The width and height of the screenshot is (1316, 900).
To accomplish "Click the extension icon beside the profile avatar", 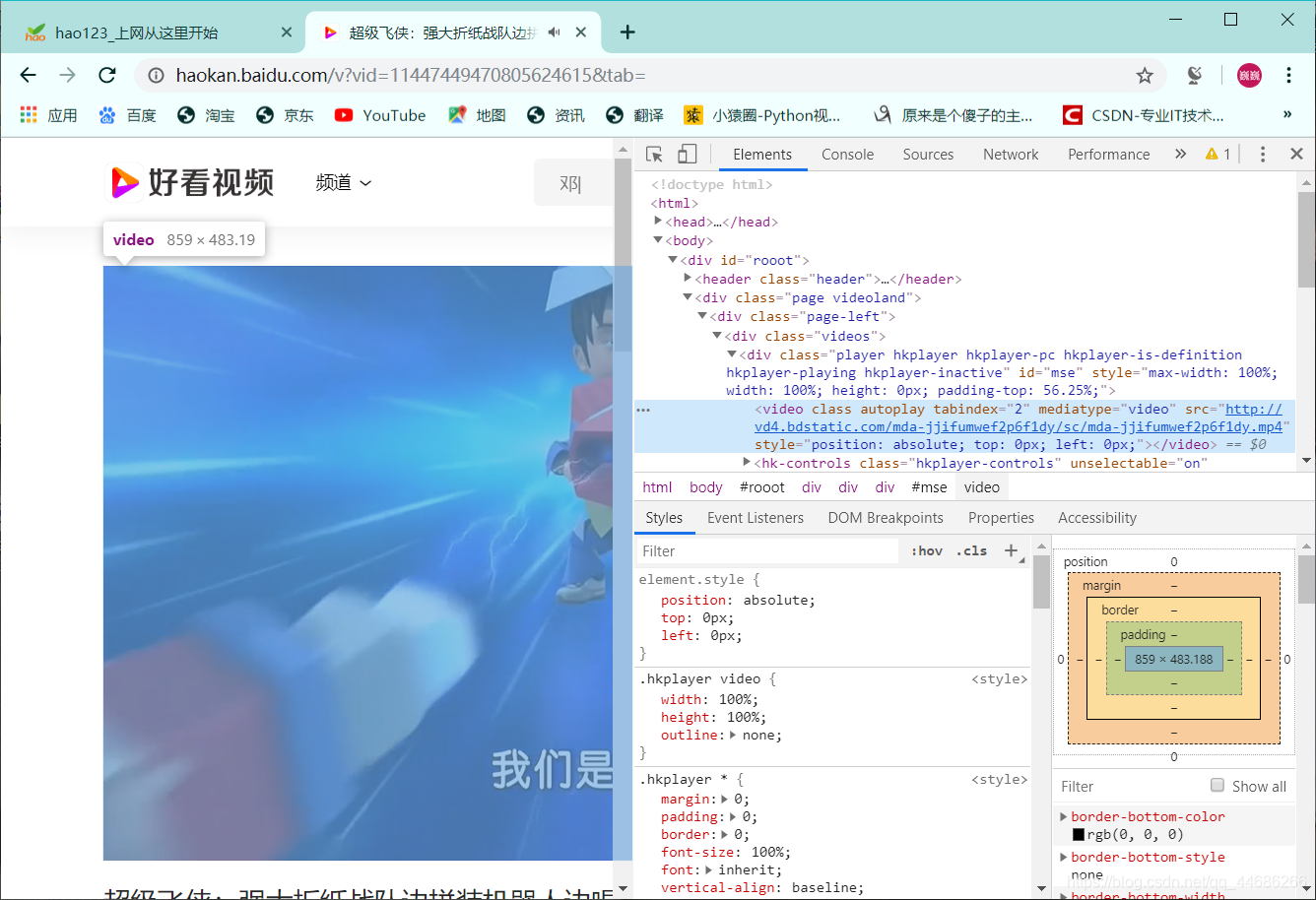I will [1195, 75].
